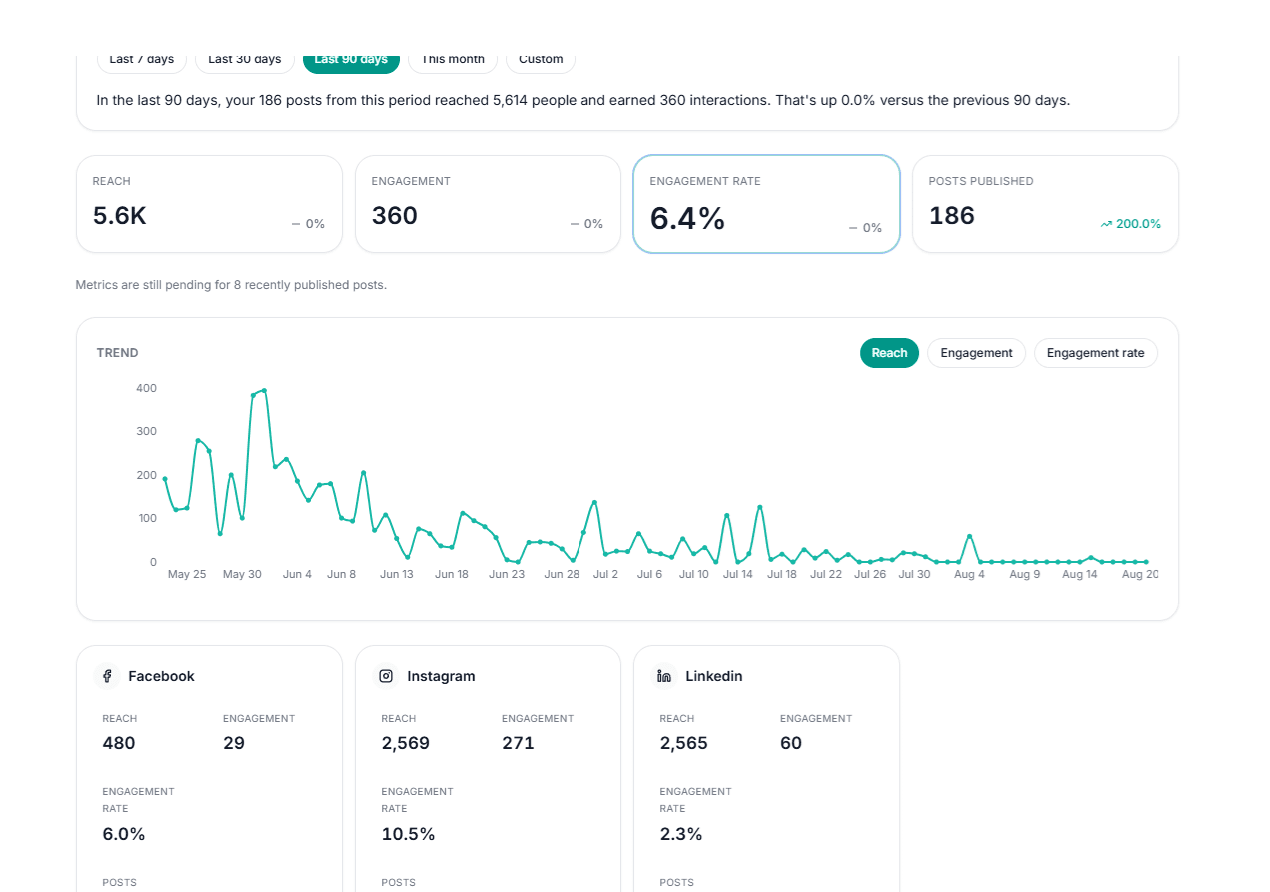The width and height of the screenshot is (1270, 892).
Task: Open the Engagement Rate 6.4% card
Action: (x=766, y=204)
